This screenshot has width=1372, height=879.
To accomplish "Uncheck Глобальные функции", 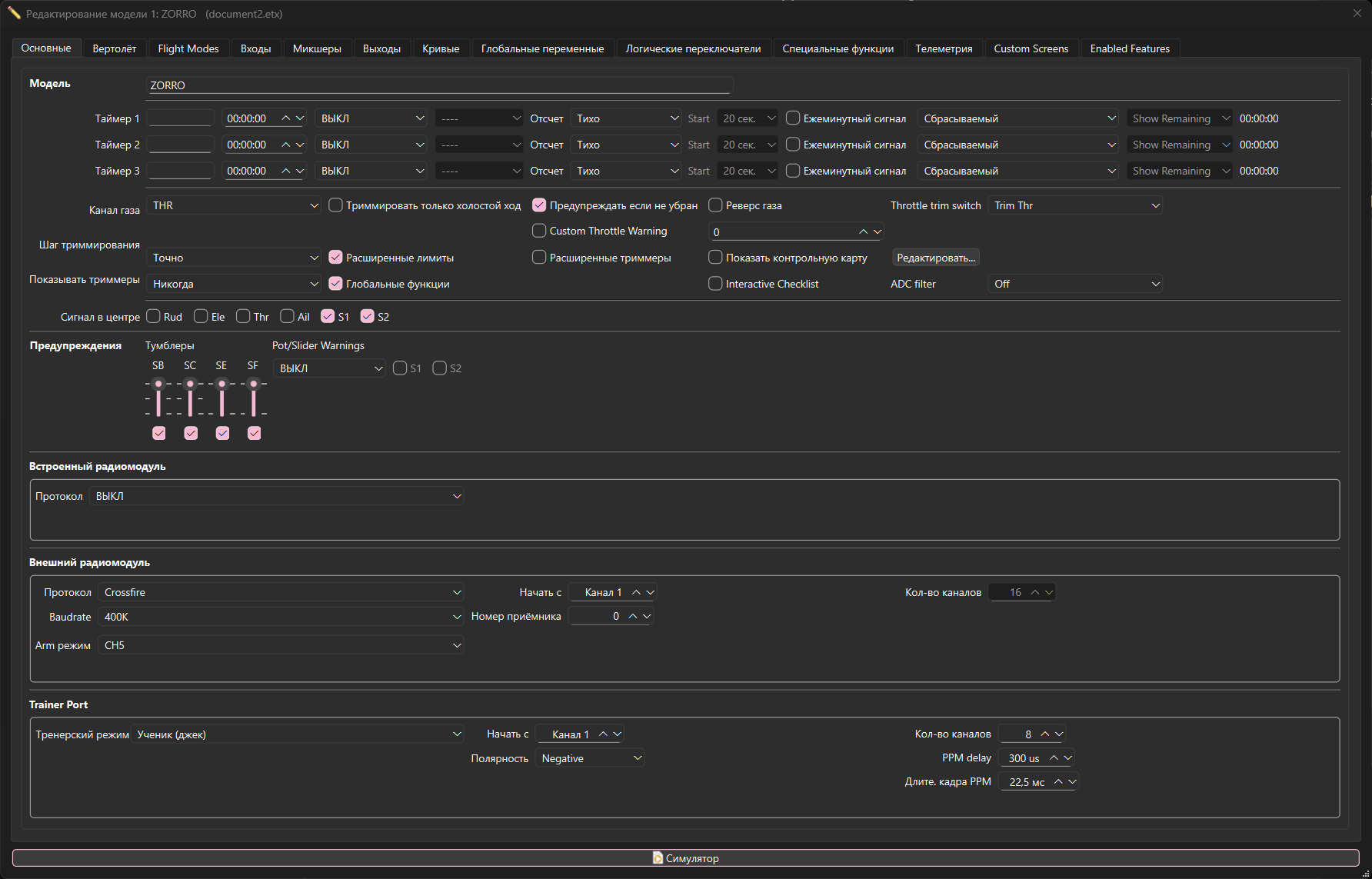I will click(335, 284).
